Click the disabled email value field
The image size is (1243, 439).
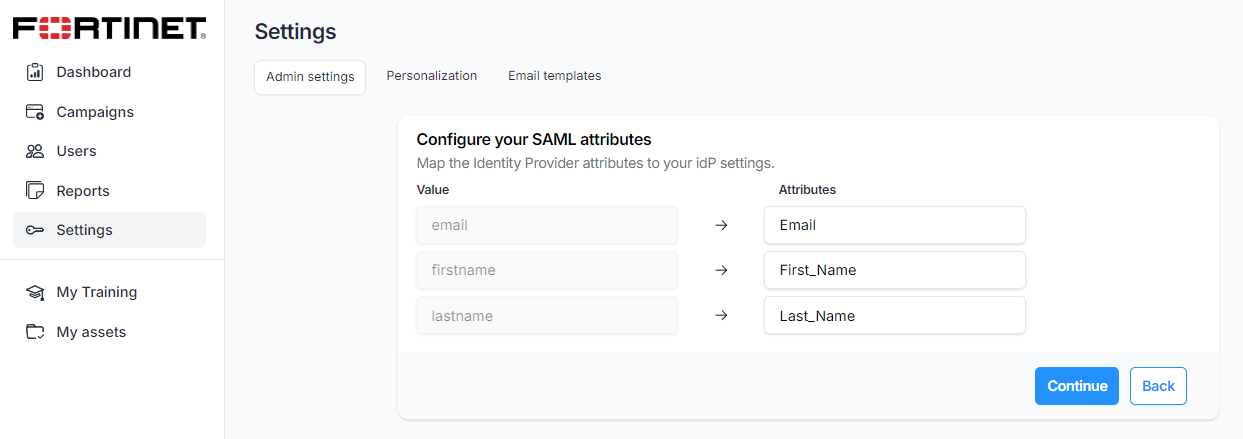point(547,225)
